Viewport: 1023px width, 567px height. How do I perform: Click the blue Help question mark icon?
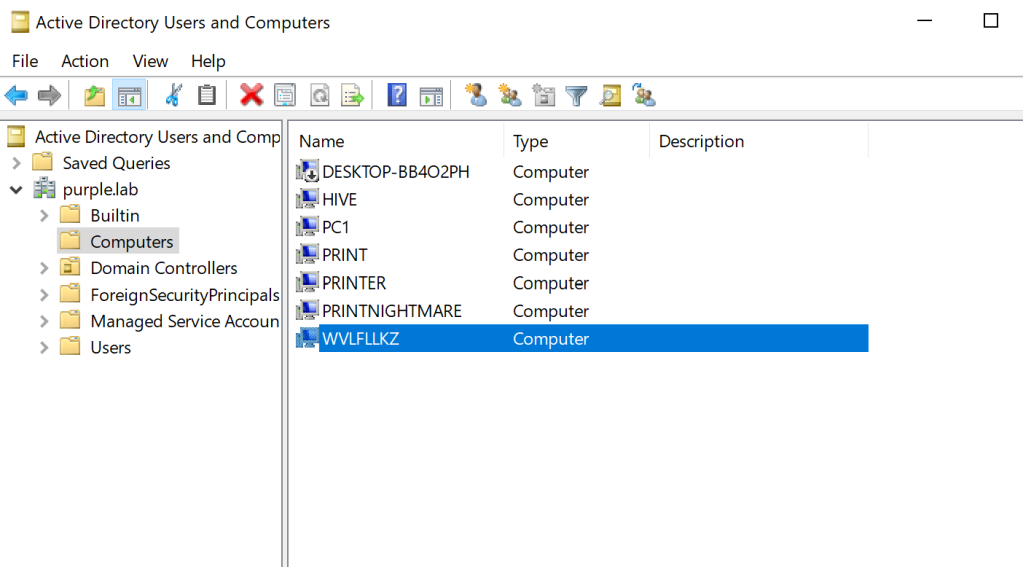tap(397, 96)
